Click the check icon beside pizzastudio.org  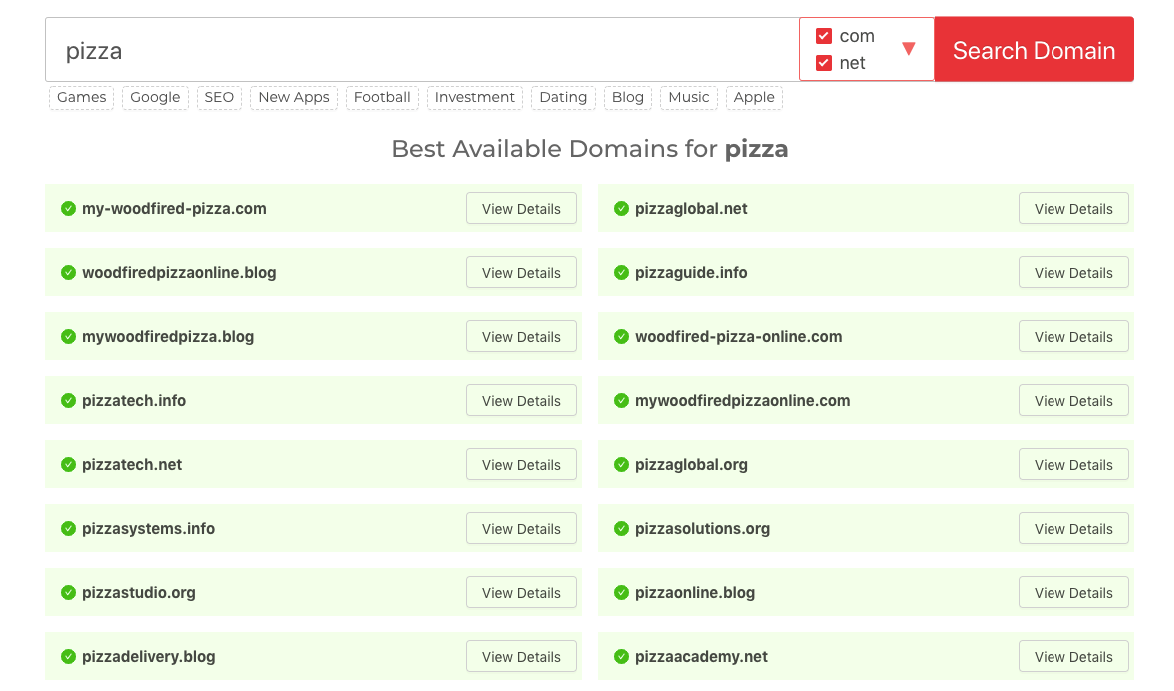[x=68, y=592]
